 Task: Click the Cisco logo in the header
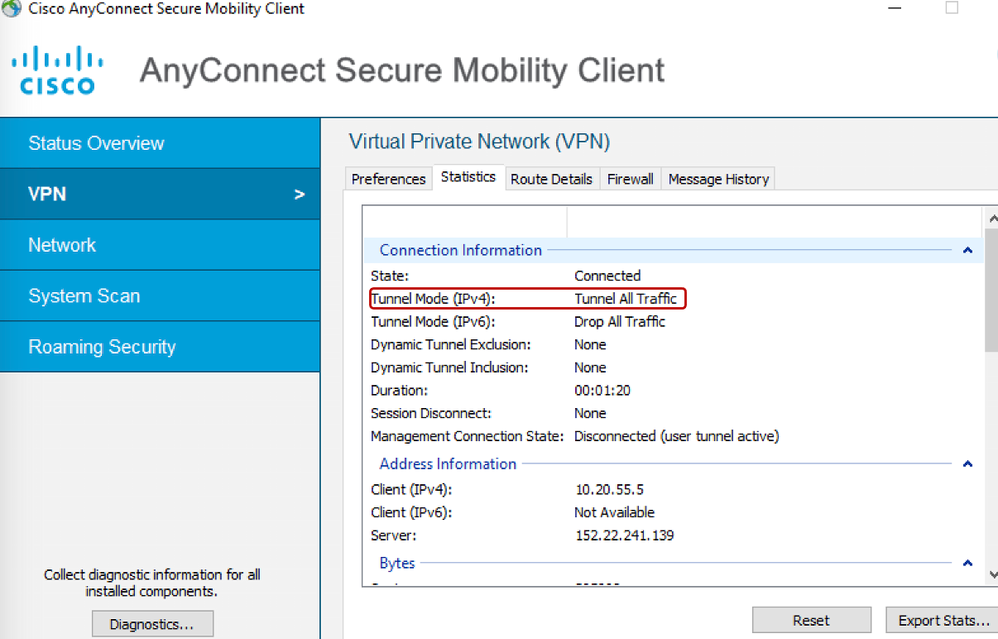point(57,70)
